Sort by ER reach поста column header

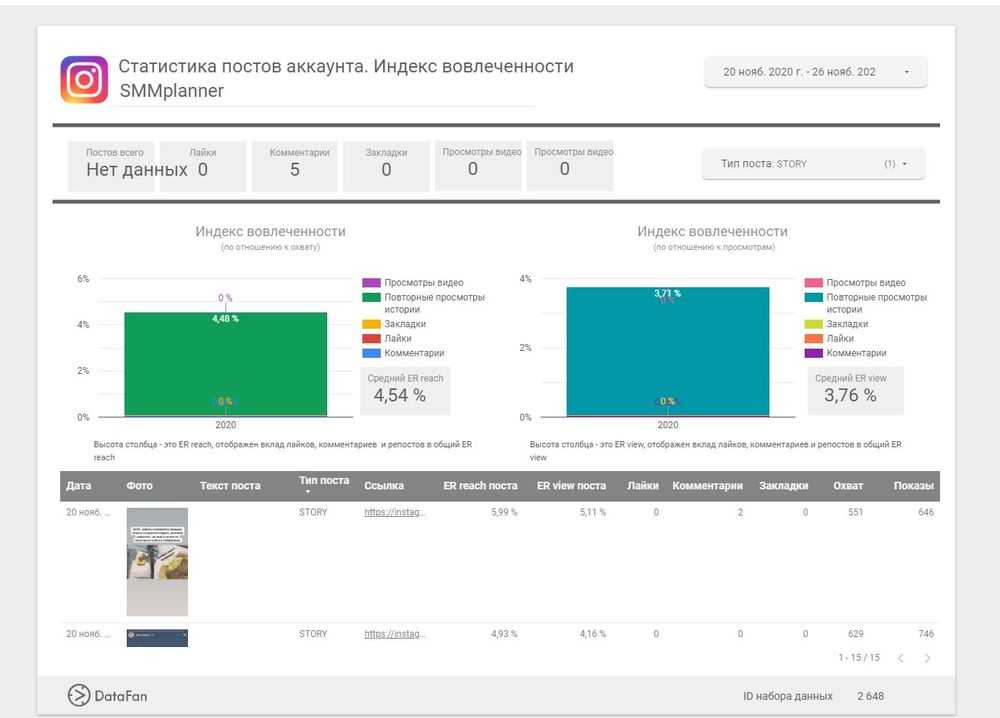click(480, 486)
